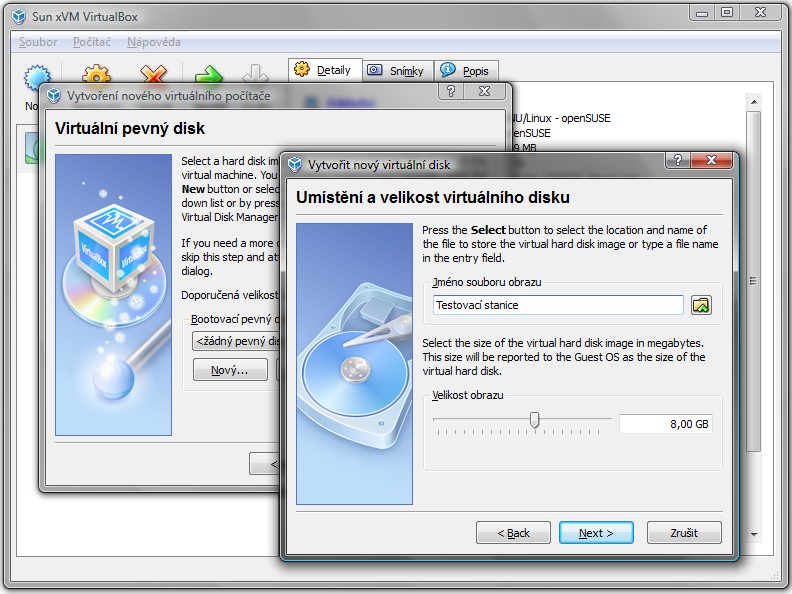Click the Settings gear toolbar icon
Screen dimensions: 792x594
(96, 74)
